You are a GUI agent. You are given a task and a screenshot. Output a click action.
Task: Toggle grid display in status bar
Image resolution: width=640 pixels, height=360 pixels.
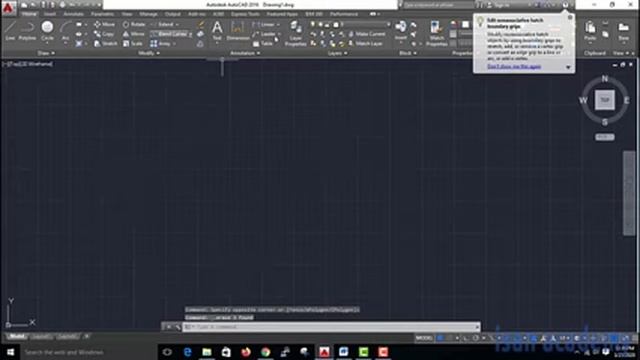(x=440, y=338)
